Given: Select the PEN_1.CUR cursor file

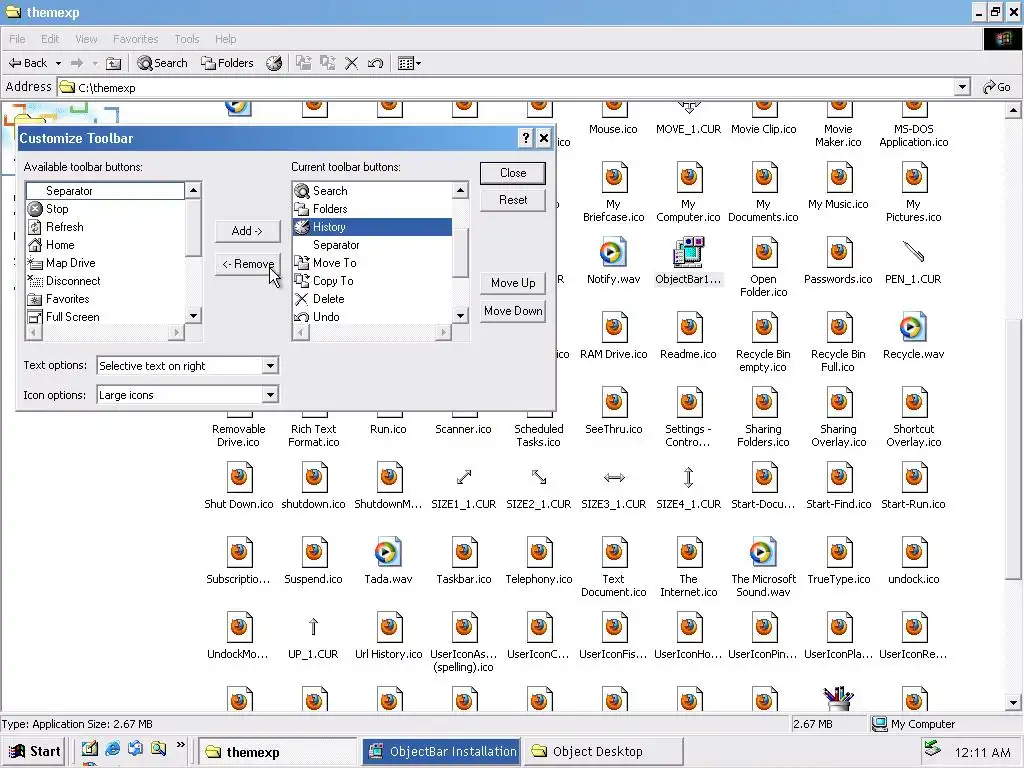Looking at the screenshot, I should click(x=913, y=261).
